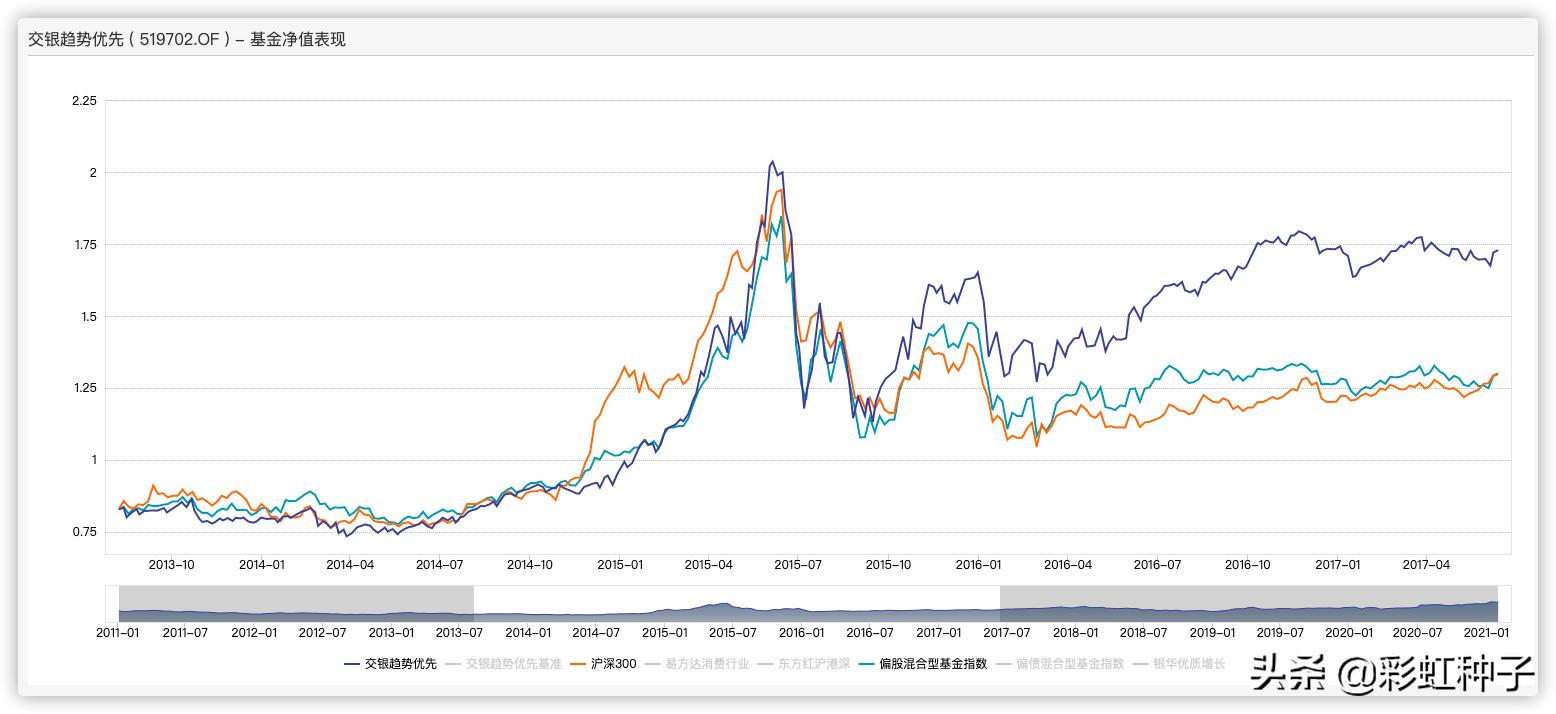Click the highest peak of dark blue line

click(772, 161)
